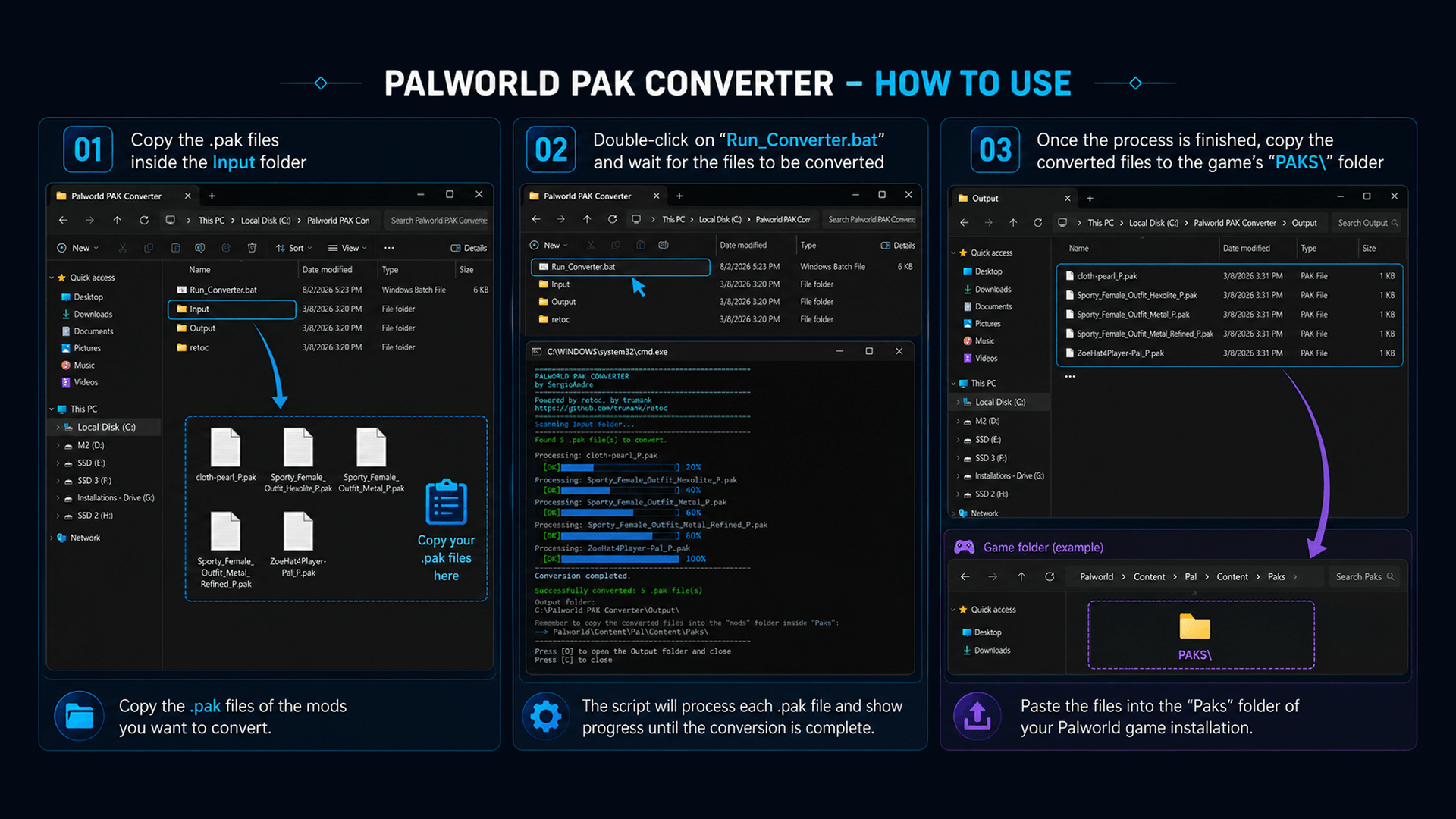Select cloth-pearl_P.pak in the Output window
This screenshot has height=819, width=1456.
1229,276
